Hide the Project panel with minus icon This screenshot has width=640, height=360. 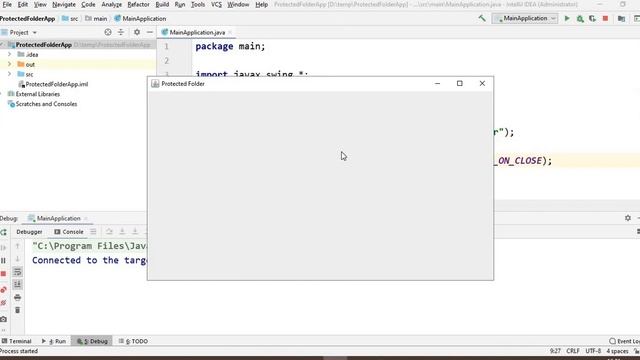[x=150, y=32]
